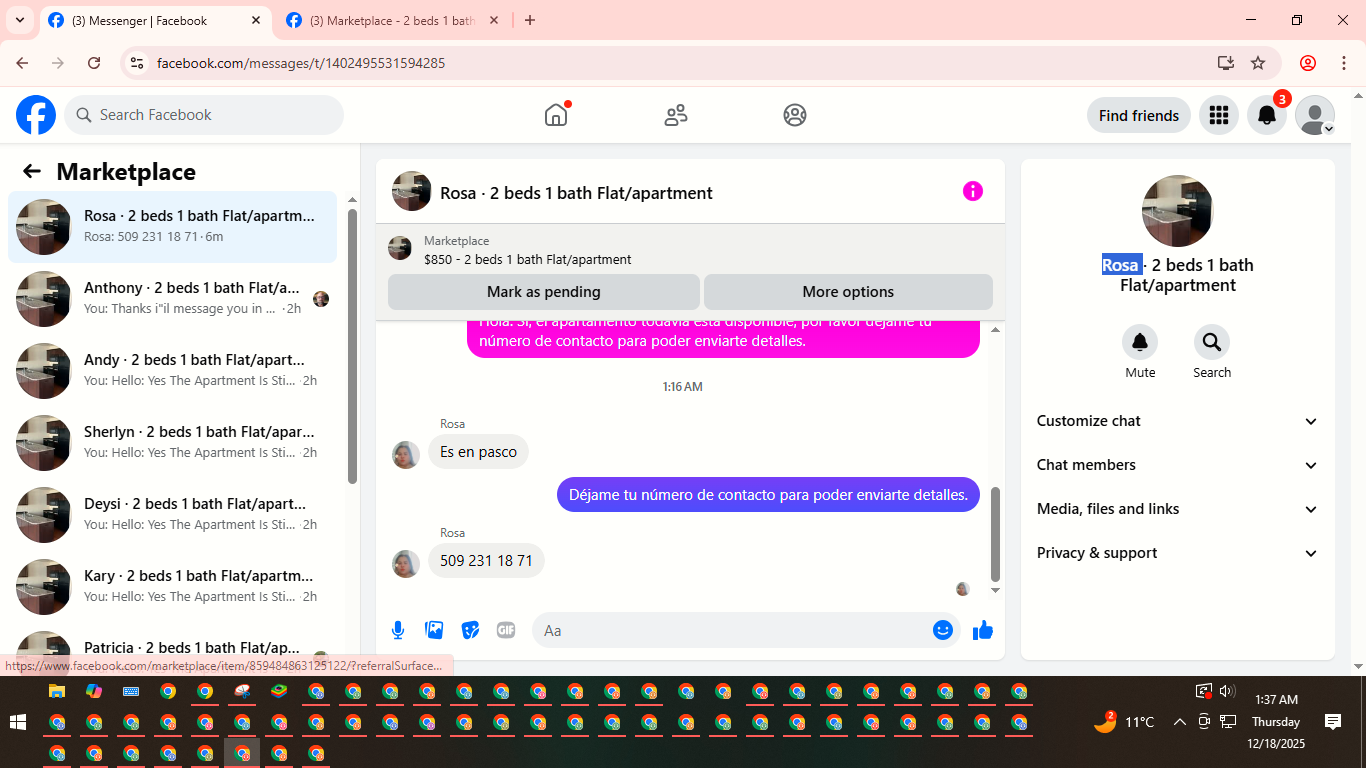Open the Groups icon in top navigation
The width and height of the screenshot is (1366, 768).
tap(795, 115)
